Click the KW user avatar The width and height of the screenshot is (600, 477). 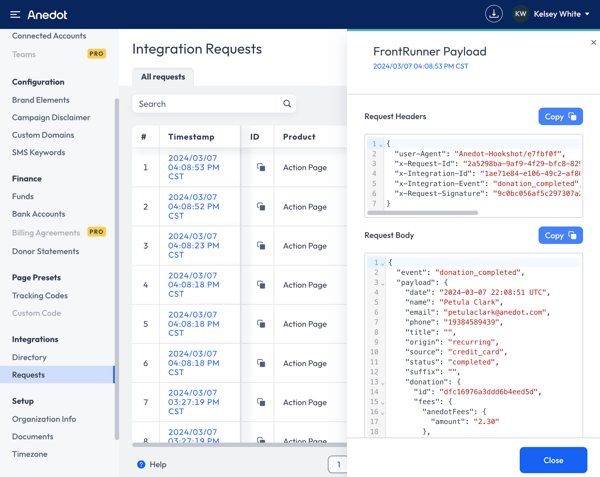[x=520, y=14]
